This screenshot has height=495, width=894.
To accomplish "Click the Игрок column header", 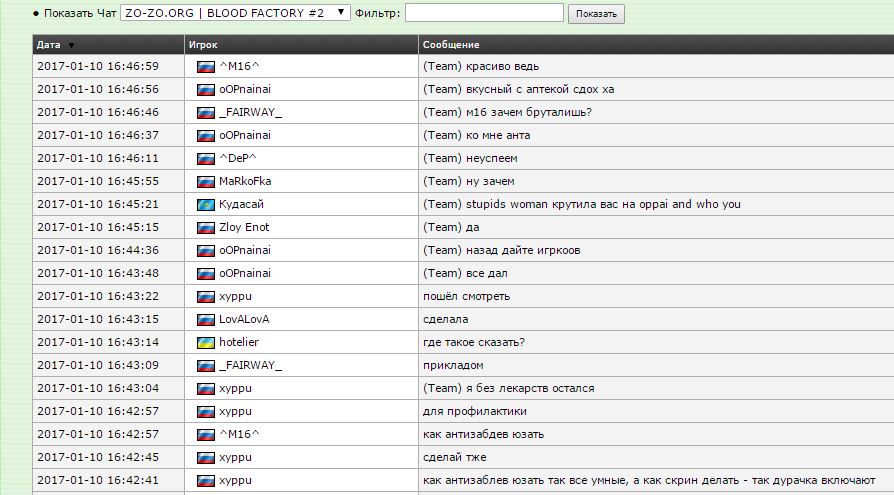I will click(x=202, y=45).
